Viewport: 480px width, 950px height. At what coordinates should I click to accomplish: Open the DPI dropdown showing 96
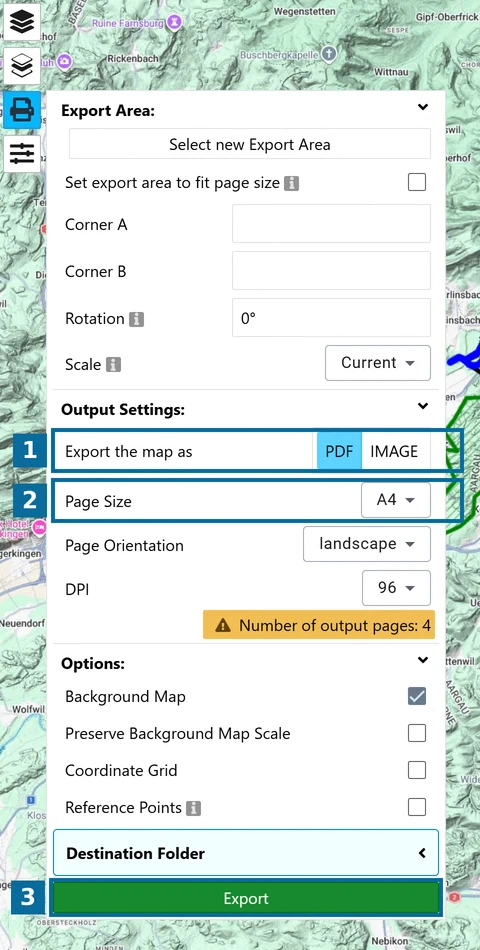pyautogui.click(x=396, y=588)
